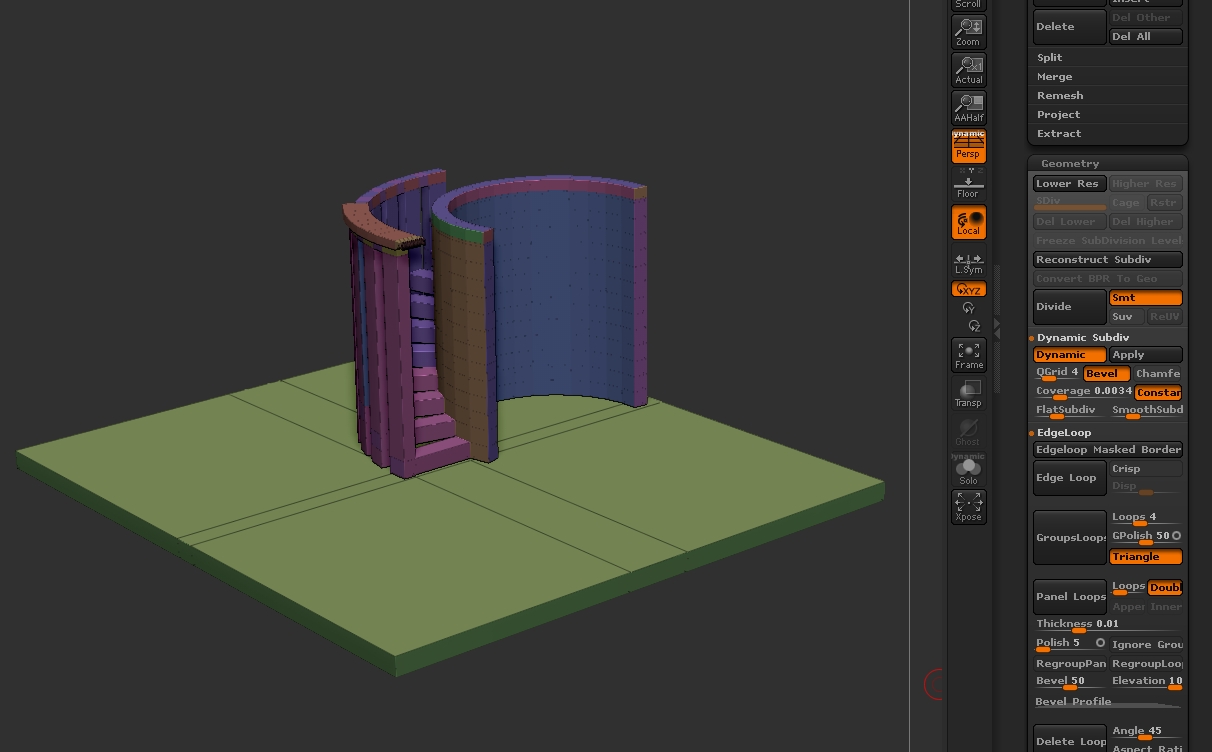Screen dimensions: 1212x752
Task: Collapse the Geometry section header
Action: tap(1070, 163)
